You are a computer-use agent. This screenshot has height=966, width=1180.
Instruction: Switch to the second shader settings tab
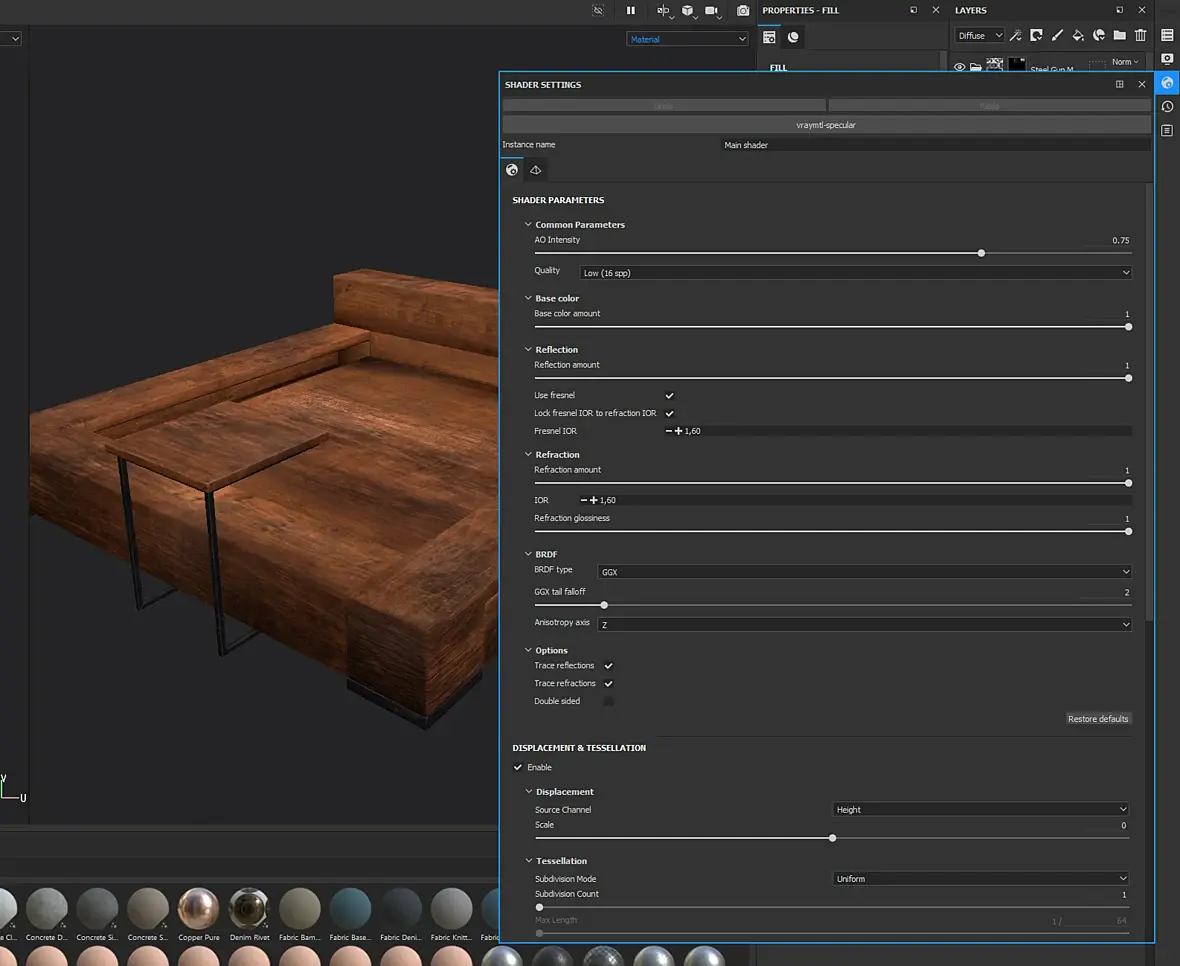click(536, 170)
